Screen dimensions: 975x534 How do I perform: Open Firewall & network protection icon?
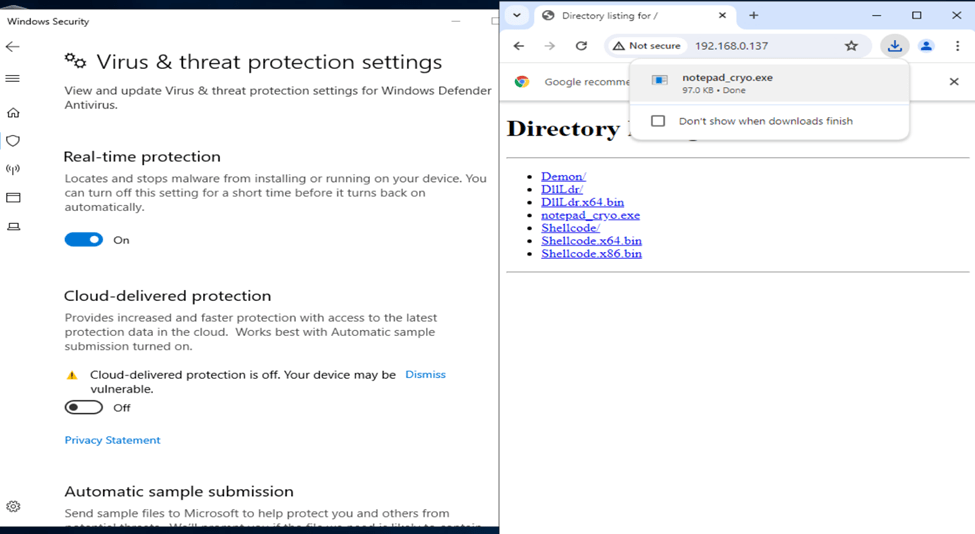[13, 169]
